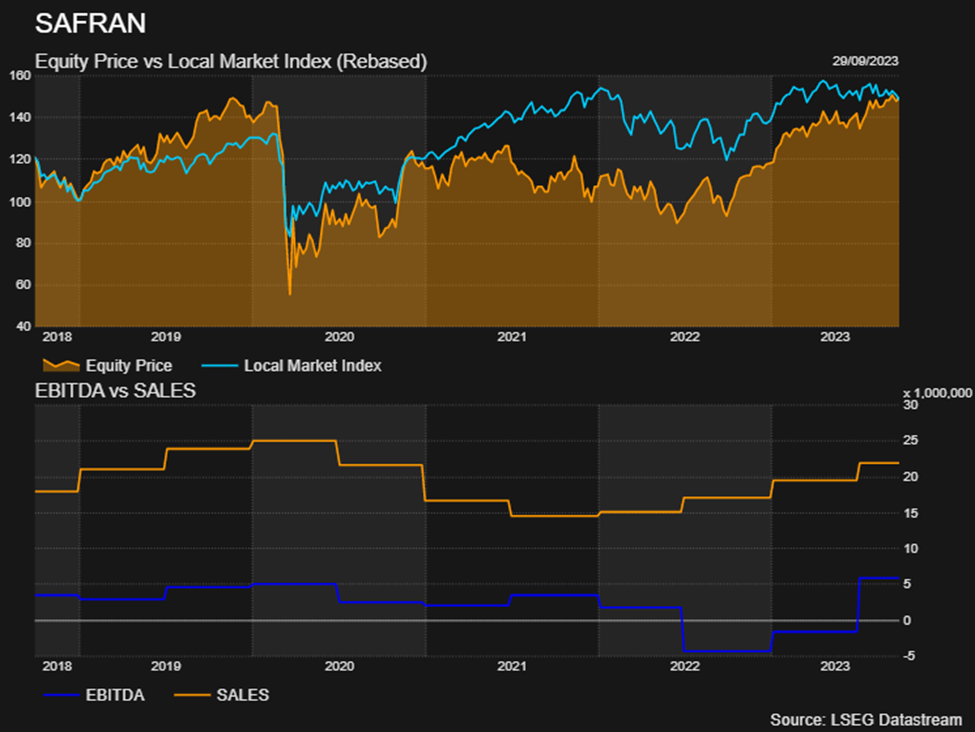Click the 2020 label under the EBITDA chart
The width and height of the screenshot is (975, 732).
[340, 667]
